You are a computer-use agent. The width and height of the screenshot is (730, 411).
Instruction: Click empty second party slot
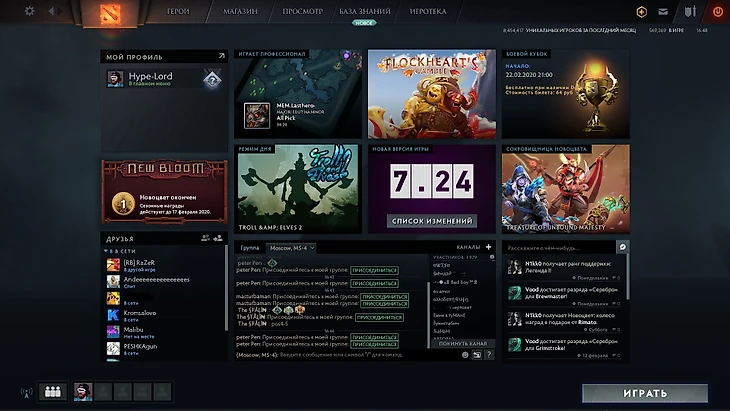tap(103, 392)
